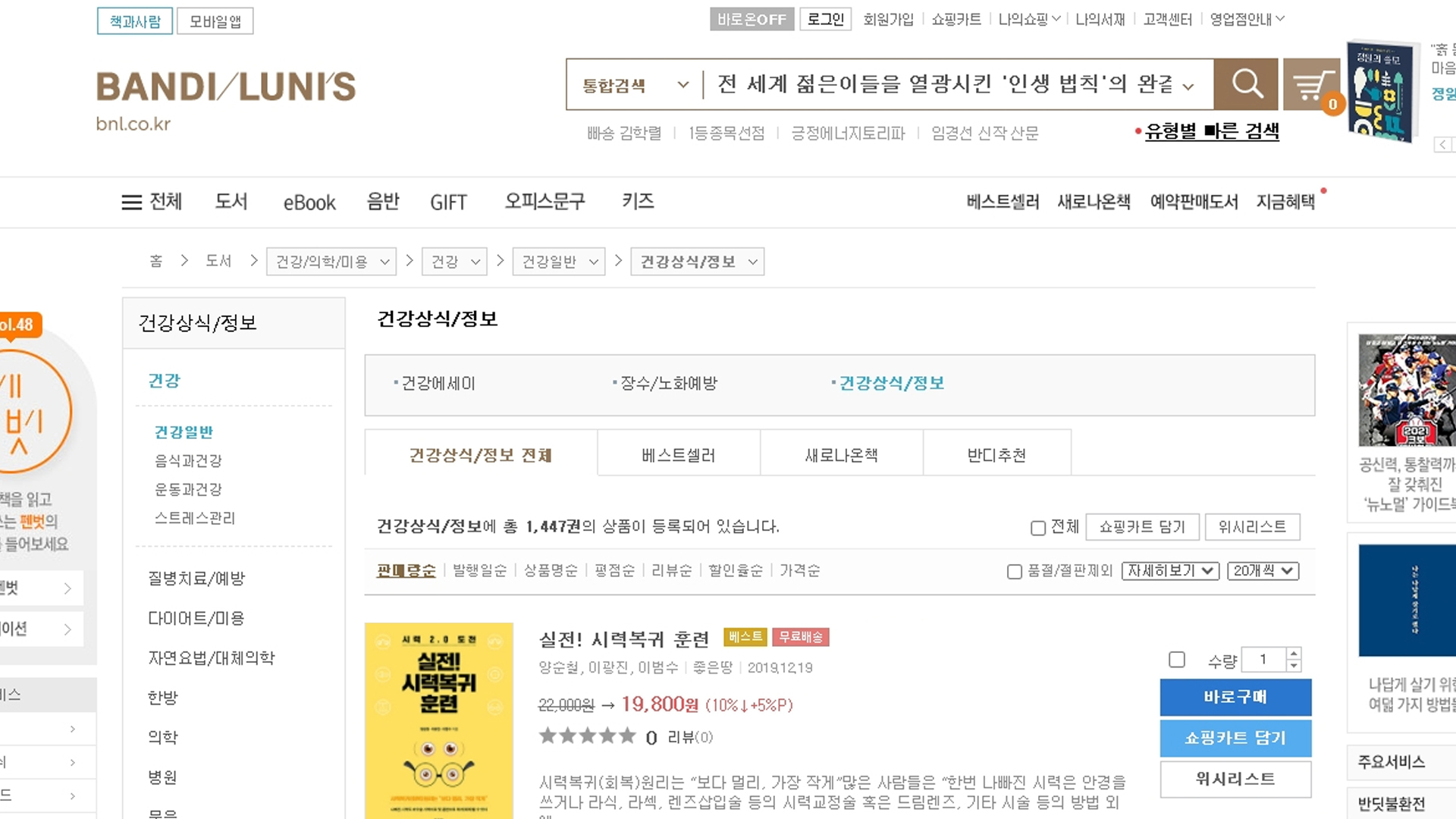Open the 오피스문구 main menu
Image resolution: width=1456 pixels, height=819 pixels.
(x=545, y=201)
